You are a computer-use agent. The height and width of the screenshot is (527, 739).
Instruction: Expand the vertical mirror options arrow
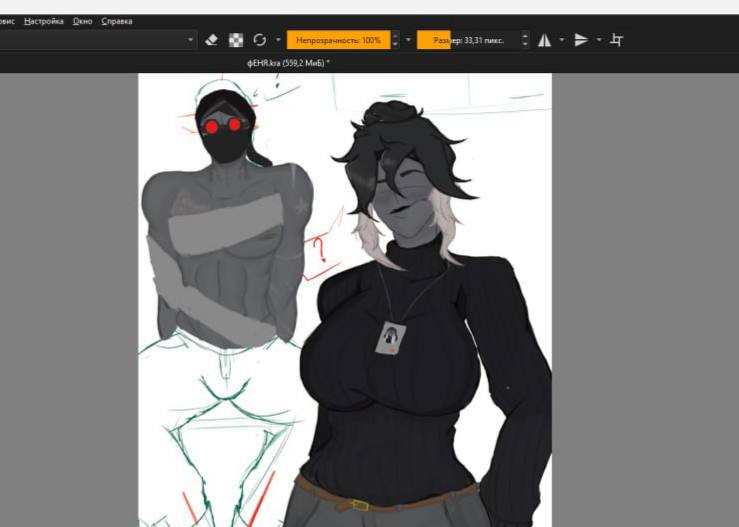click(599, 40)
